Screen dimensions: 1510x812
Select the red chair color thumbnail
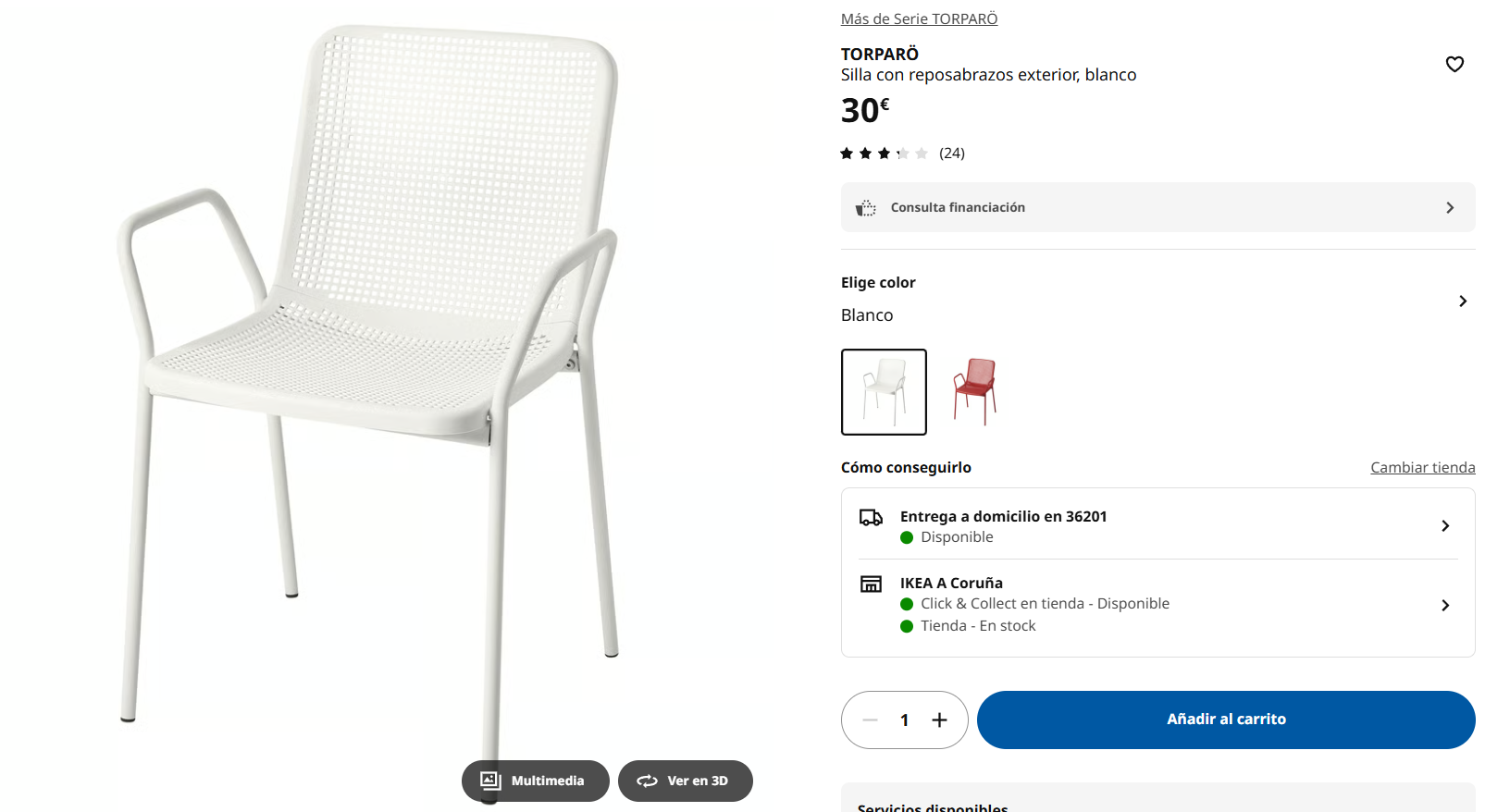pyautogui.click(x=975, y=392)
